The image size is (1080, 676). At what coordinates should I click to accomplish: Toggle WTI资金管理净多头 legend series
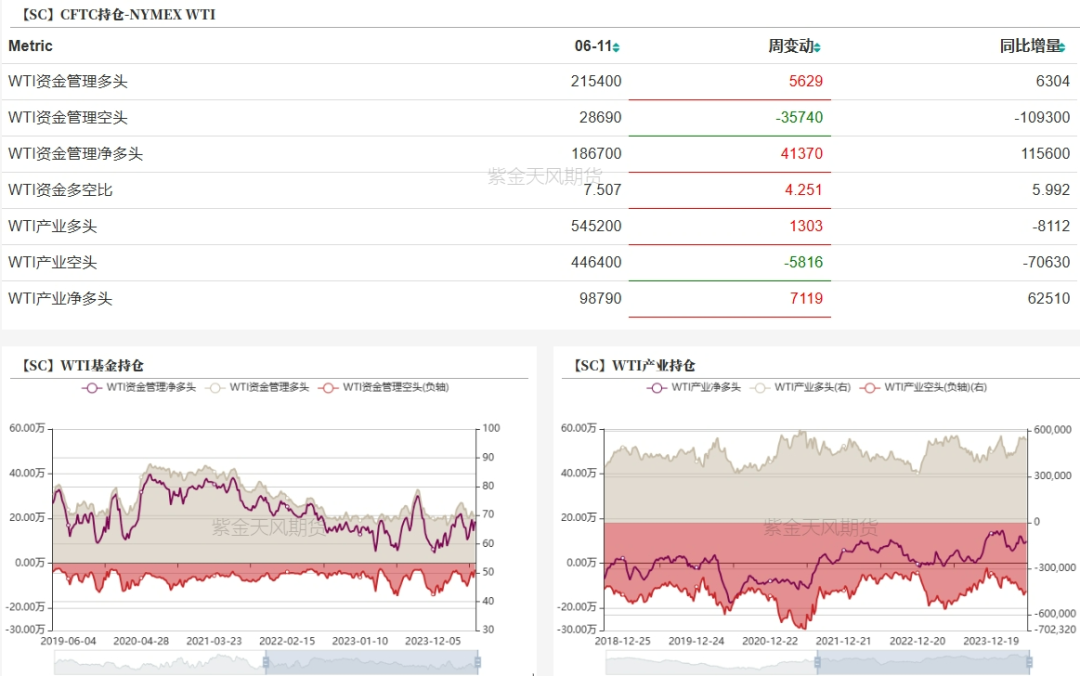pyautogui.click(x=93, y=387)
